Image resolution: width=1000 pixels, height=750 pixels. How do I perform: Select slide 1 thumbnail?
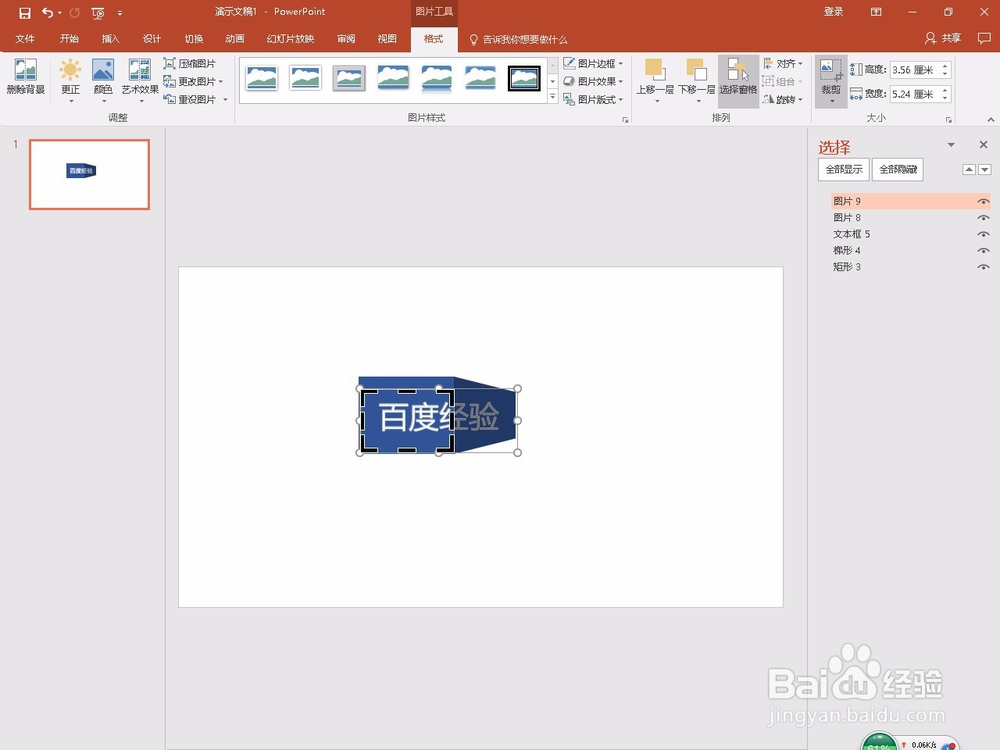89,174
